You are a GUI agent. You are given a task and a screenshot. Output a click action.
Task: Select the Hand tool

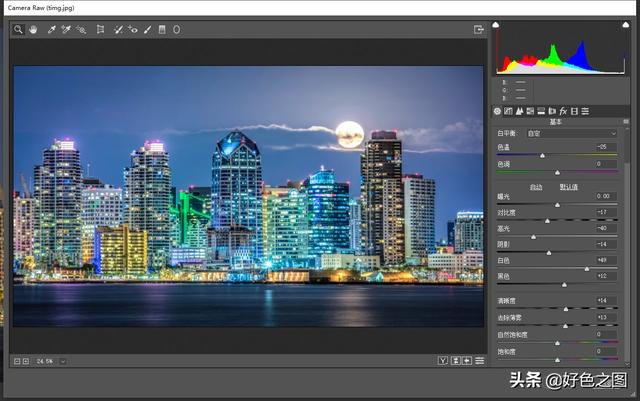32,30
